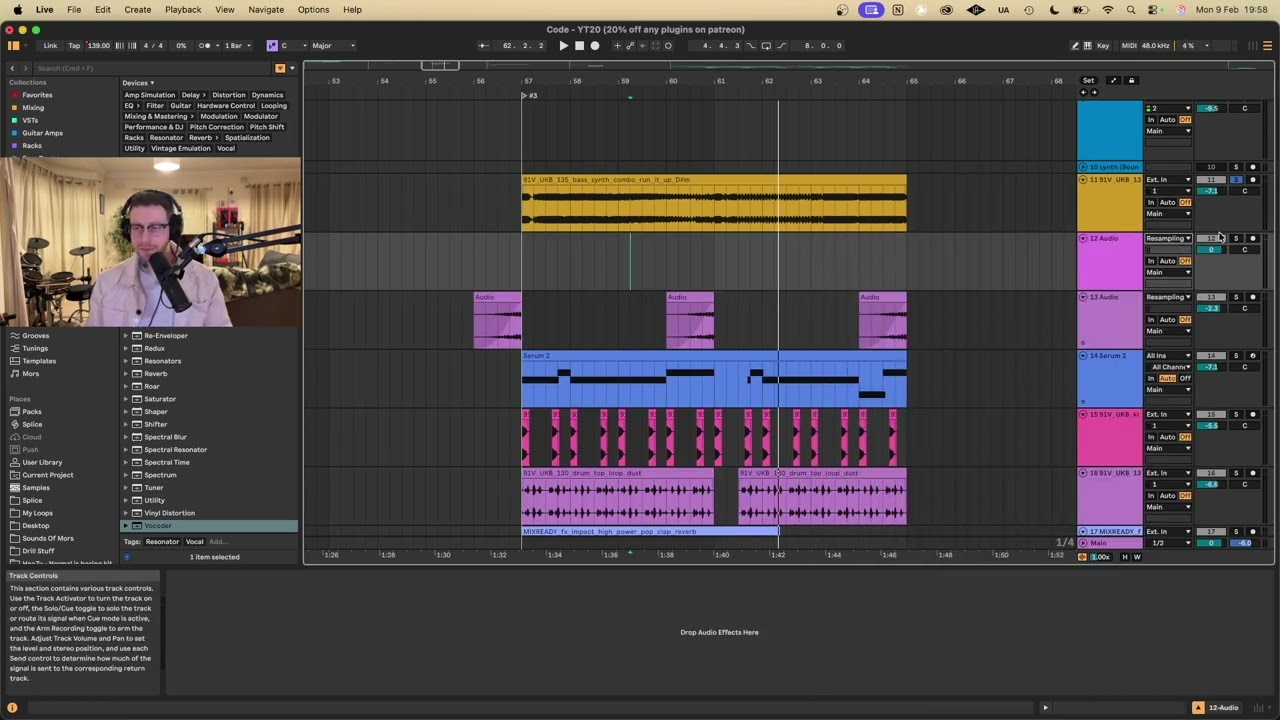Expand Reverb in browser device list
The height and width of the screenshot is (720, 1280).
pos(126,374)
